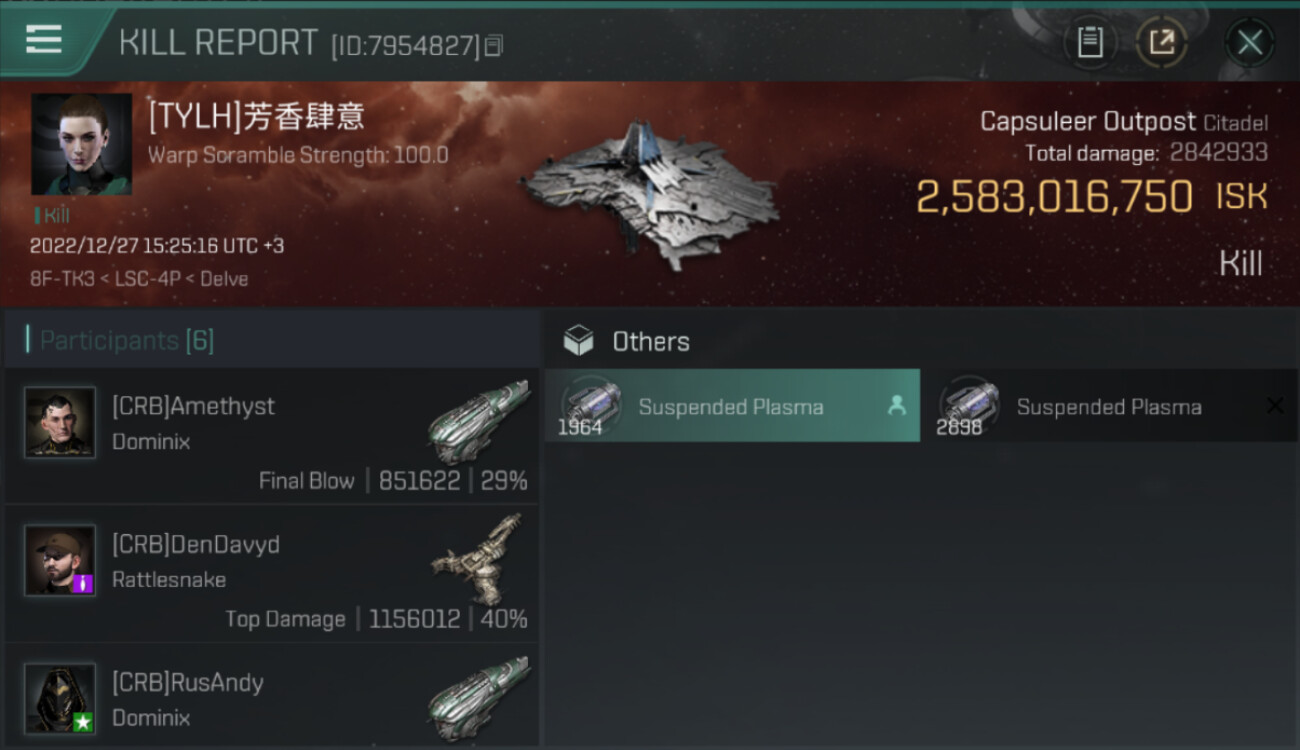
Task: Close the kill report window
Action: 1249,42
